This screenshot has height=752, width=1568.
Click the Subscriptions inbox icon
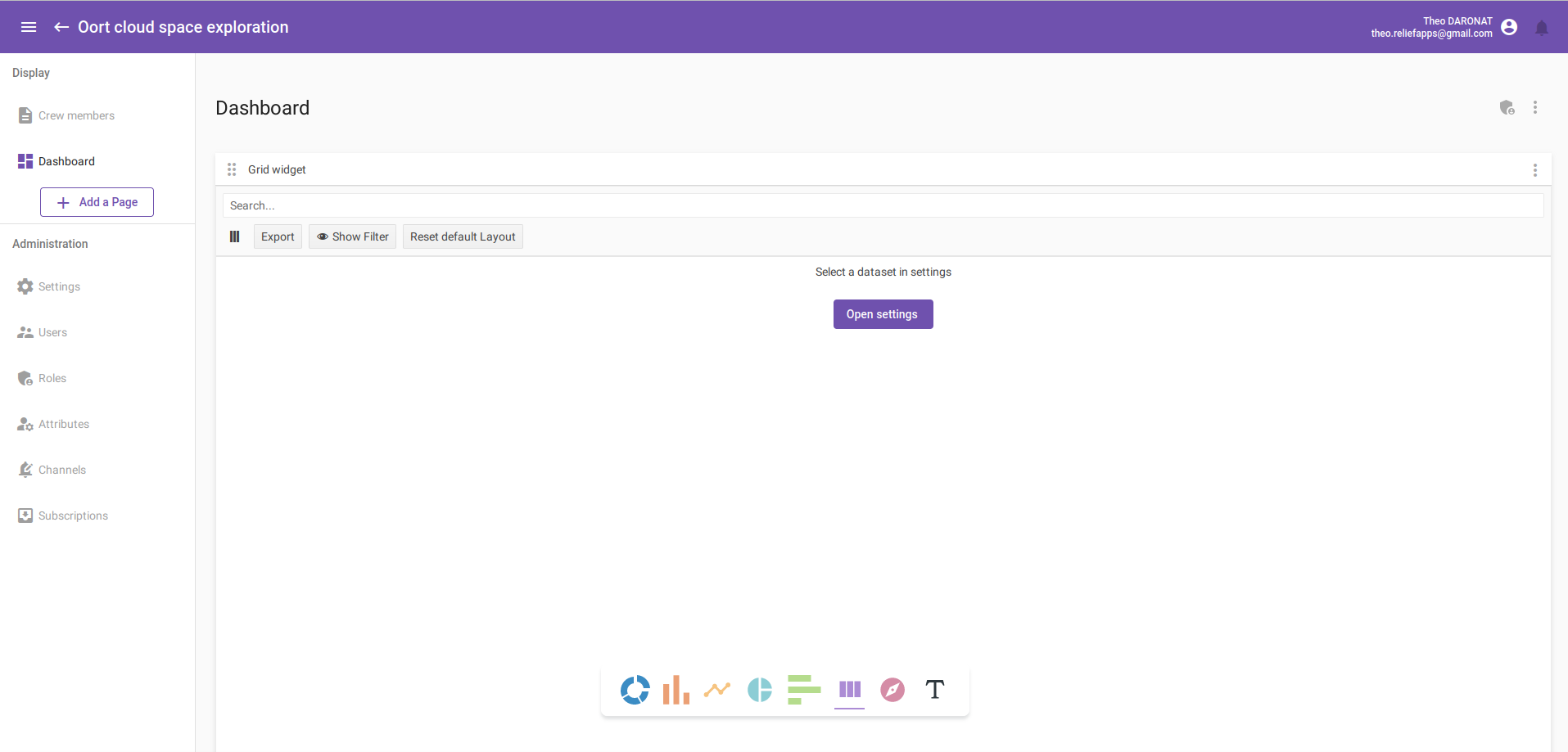tap(25, 516)
